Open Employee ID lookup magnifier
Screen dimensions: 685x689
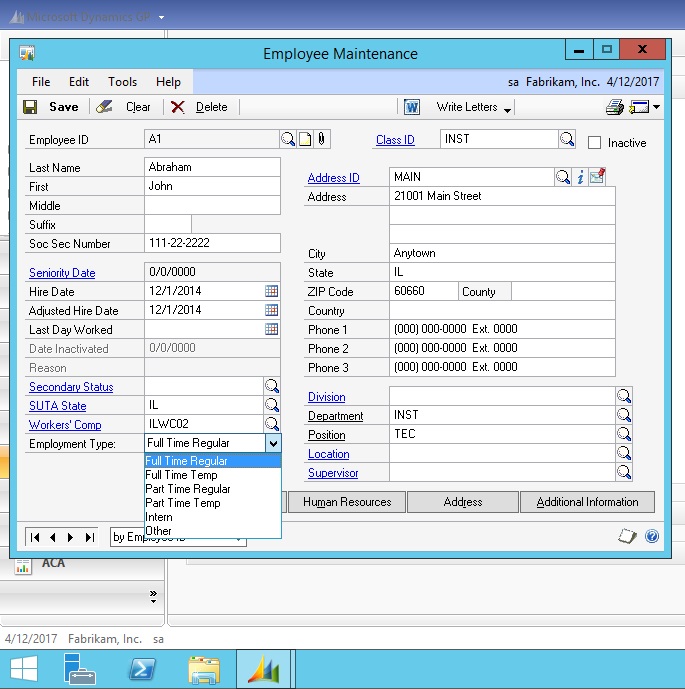(x=288, y=139)
